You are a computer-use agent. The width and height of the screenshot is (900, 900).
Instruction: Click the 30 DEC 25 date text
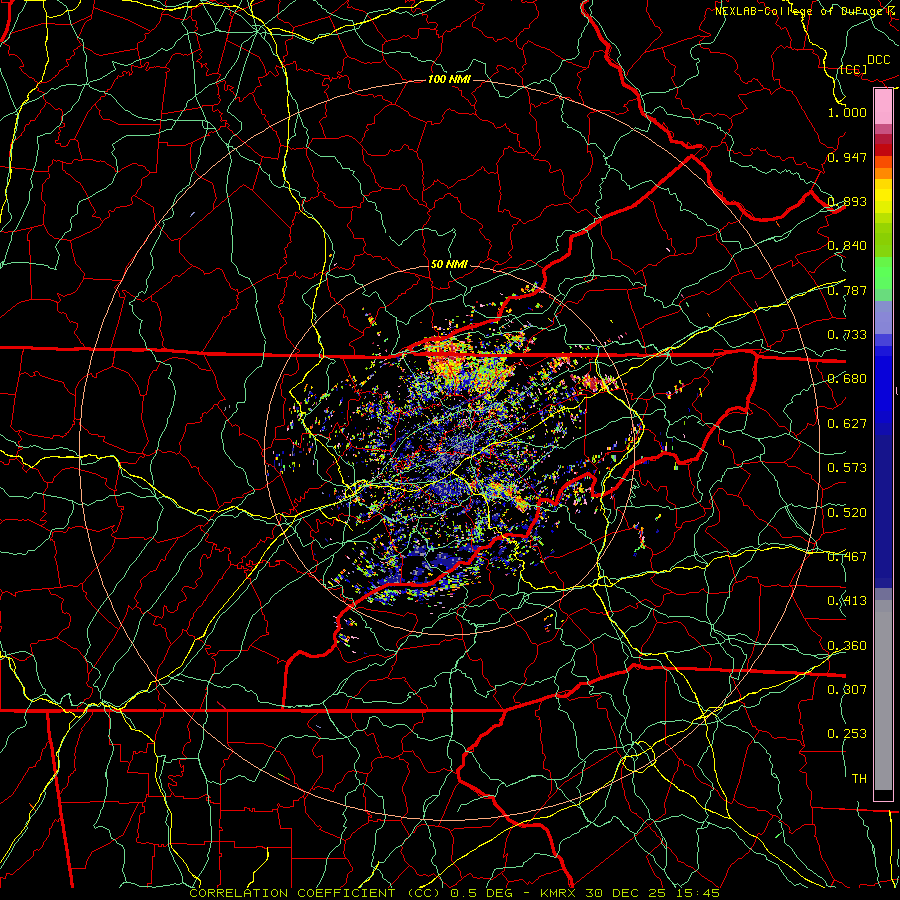tap(621, 893)
